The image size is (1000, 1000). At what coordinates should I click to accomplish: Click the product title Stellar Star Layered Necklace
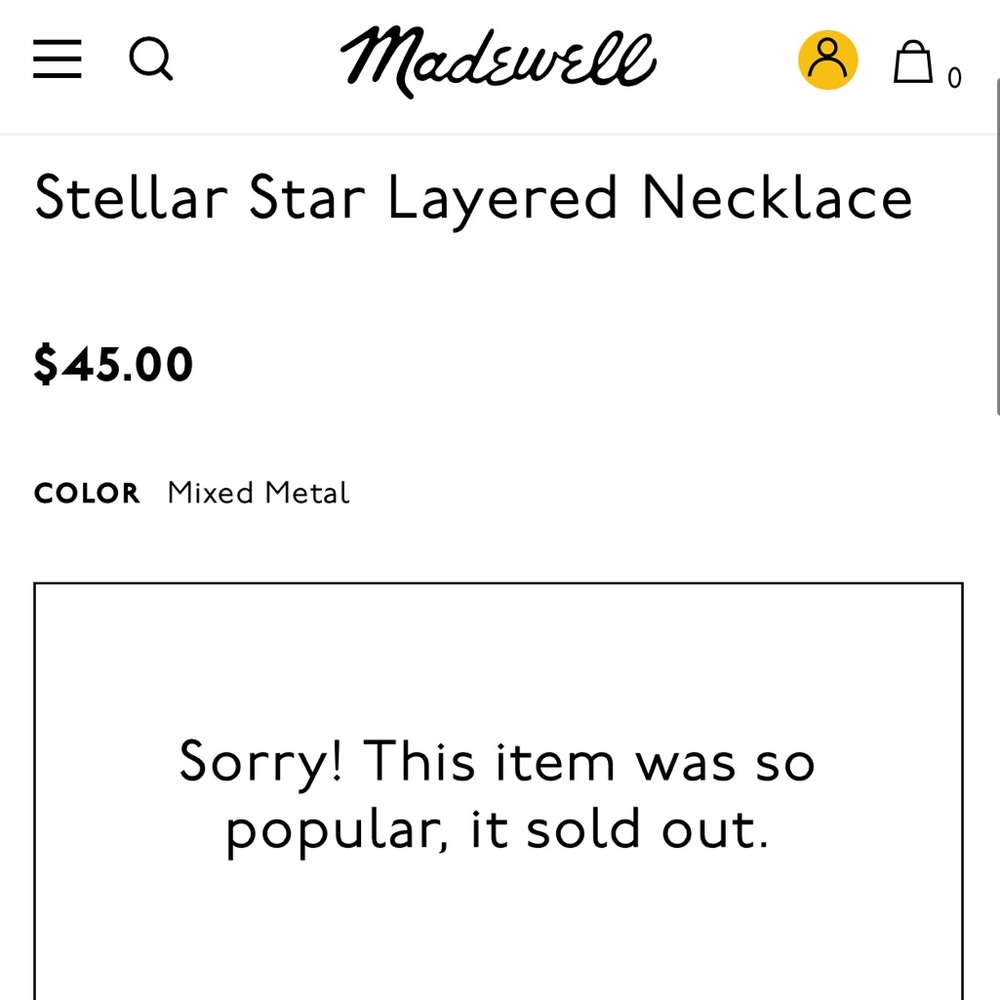[x=474, y=198]
